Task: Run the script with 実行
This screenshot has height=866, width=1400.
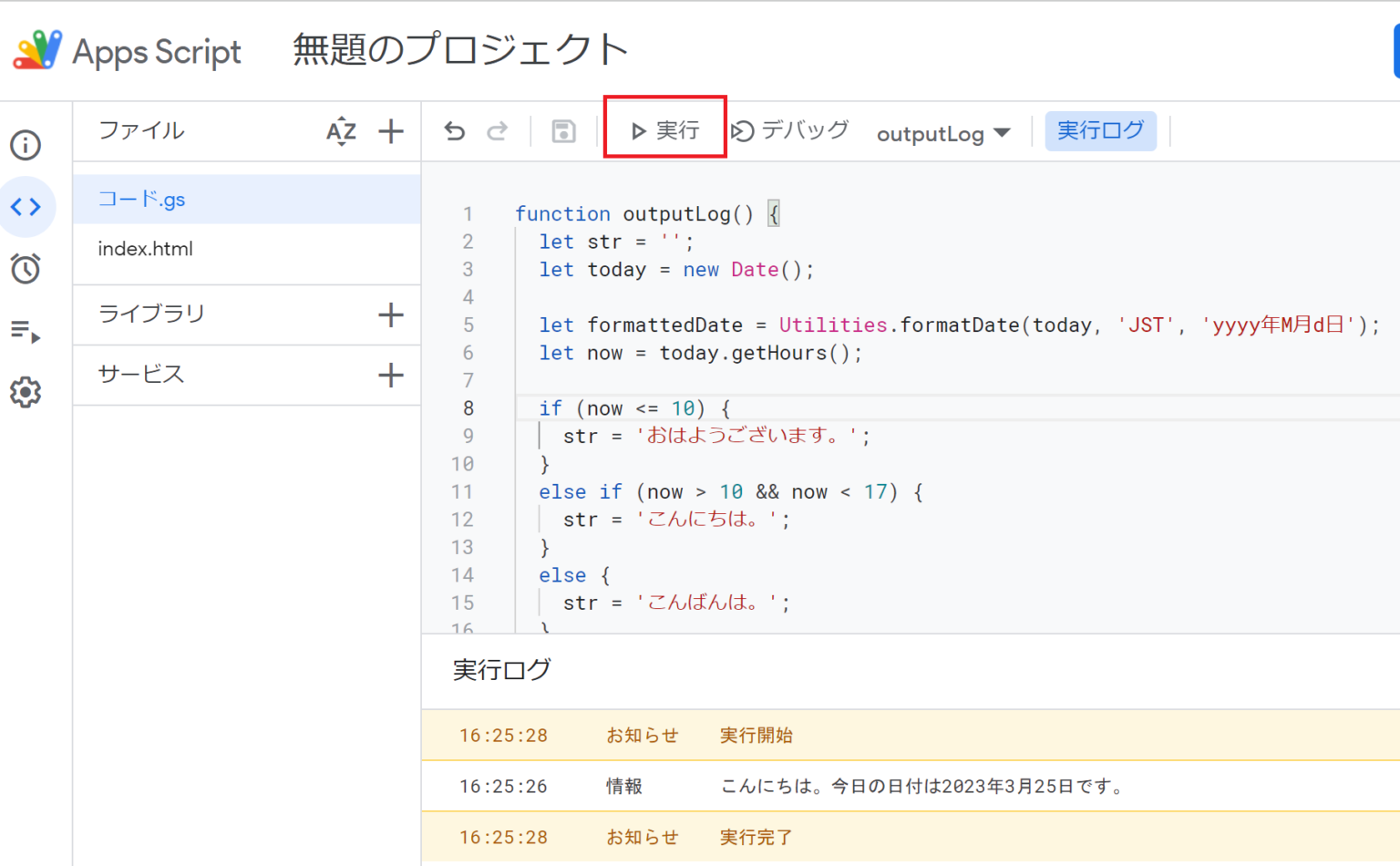Action: point(664,129)
